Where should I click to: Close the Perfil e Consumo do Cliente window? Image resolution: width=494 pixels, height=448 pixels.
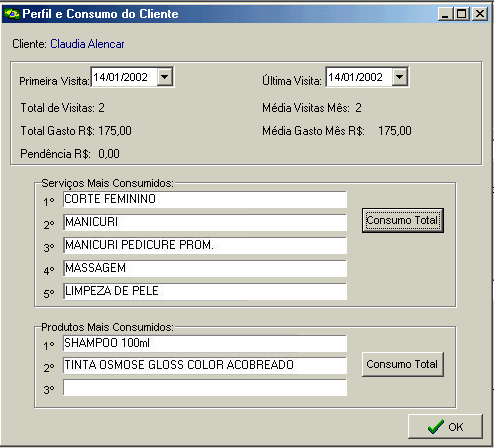tap(480, 14)
